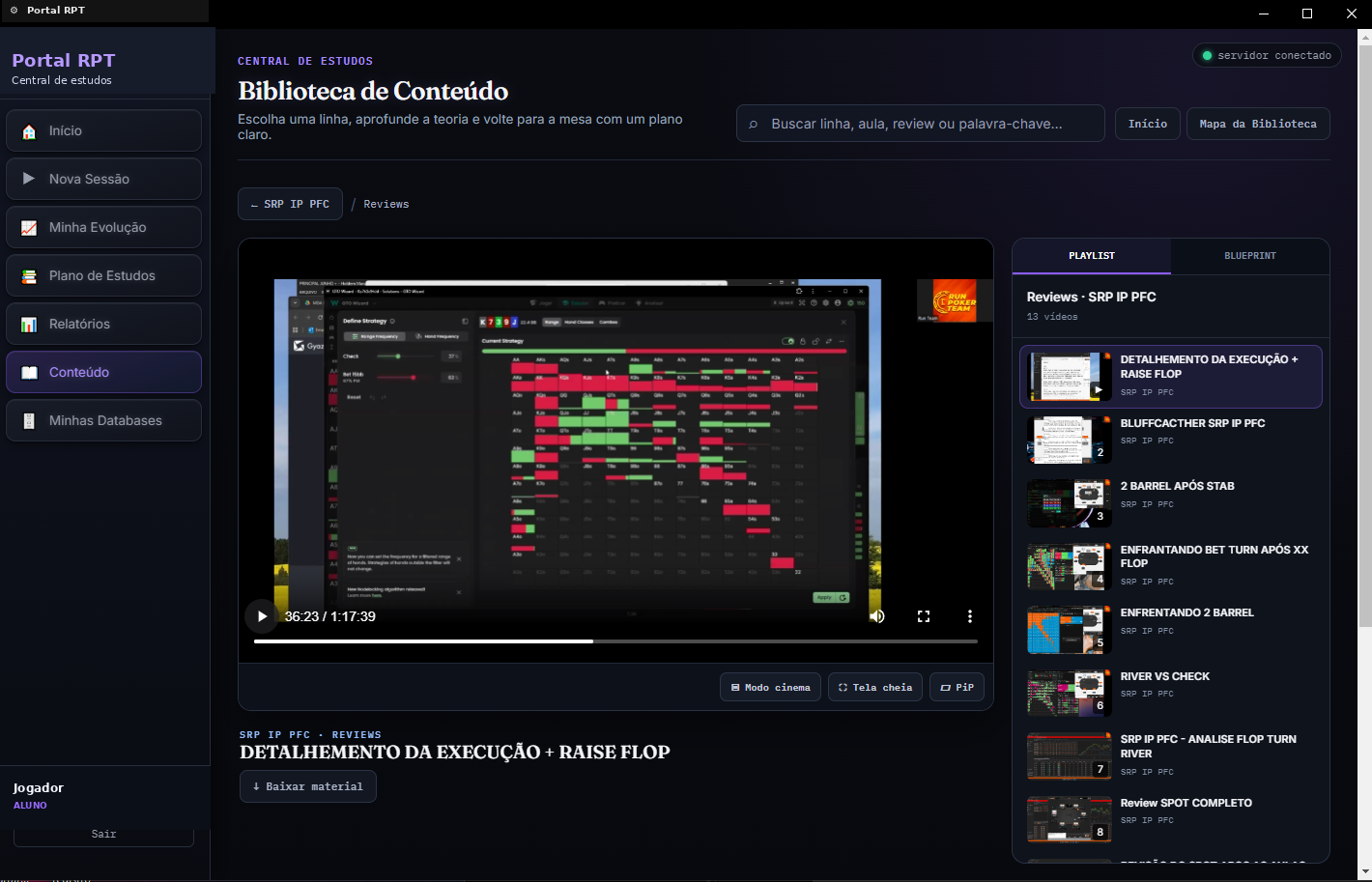Open Enfrantando Bet Turn Após XX Flop
The width and height of the screenshot is (1372, 882).
pos(1171,566)
